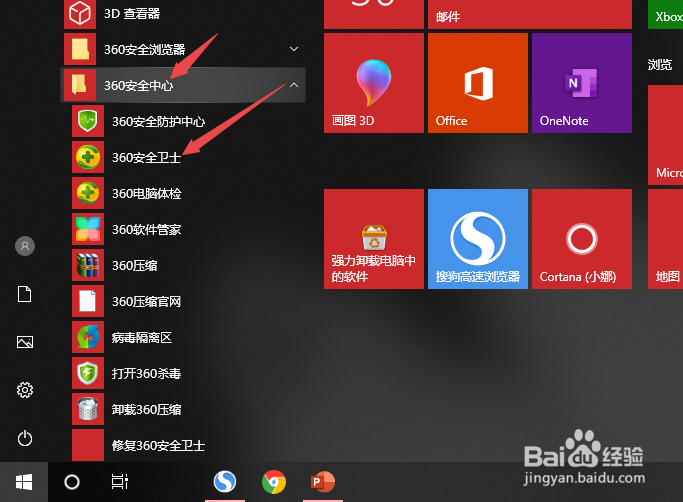Image resolution: width=683 pixels, height=502 pixels.
Task: Open the 邮件 tile
Action: (530, 14)
